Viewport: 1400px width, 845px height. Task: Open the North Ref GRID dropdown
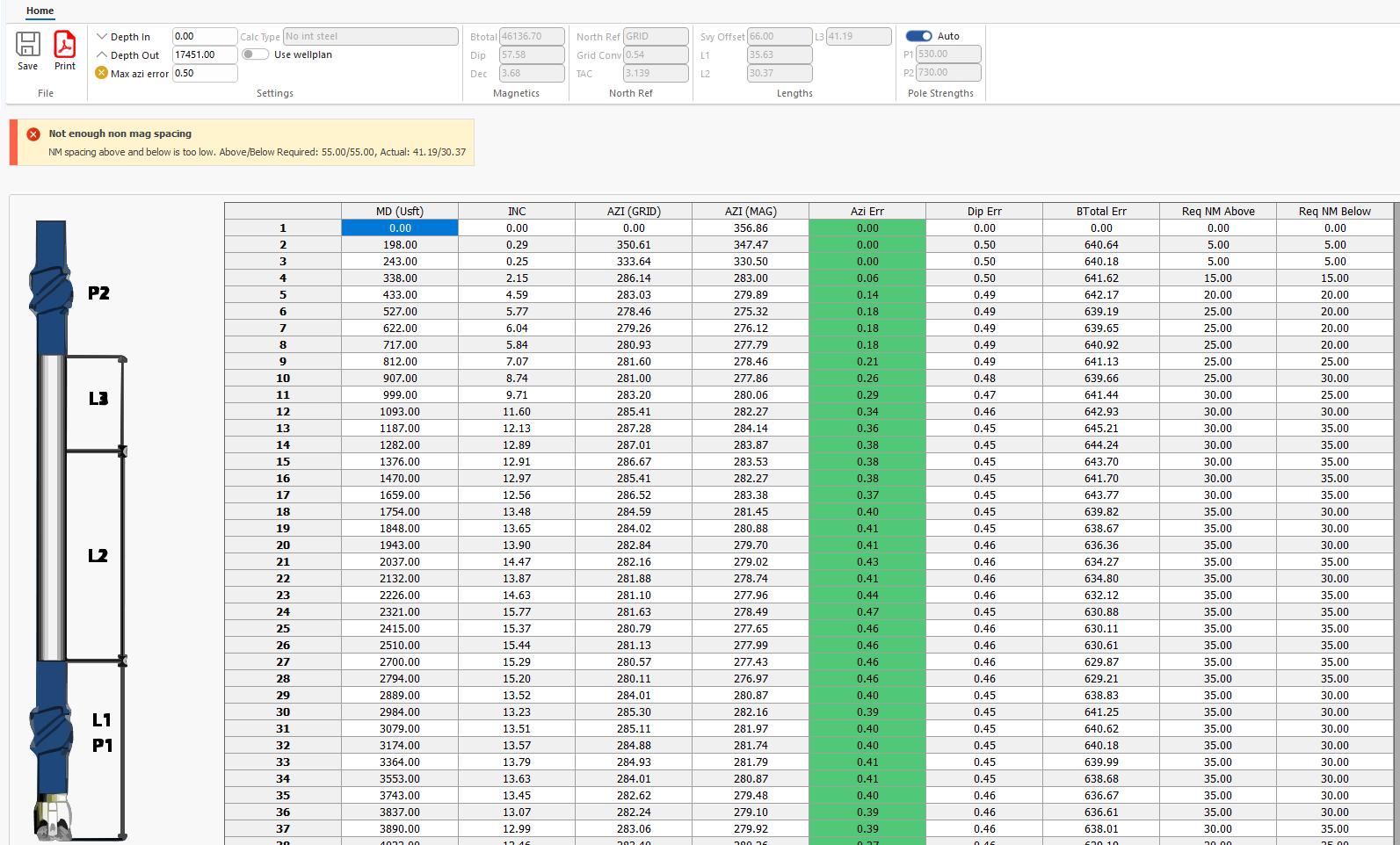pos(656,37)
